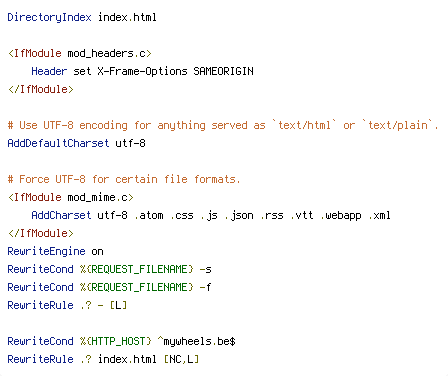Click the UTF-8 encoding comment line
This screenshot has width=448, height=376.
[x=223, y=125]
